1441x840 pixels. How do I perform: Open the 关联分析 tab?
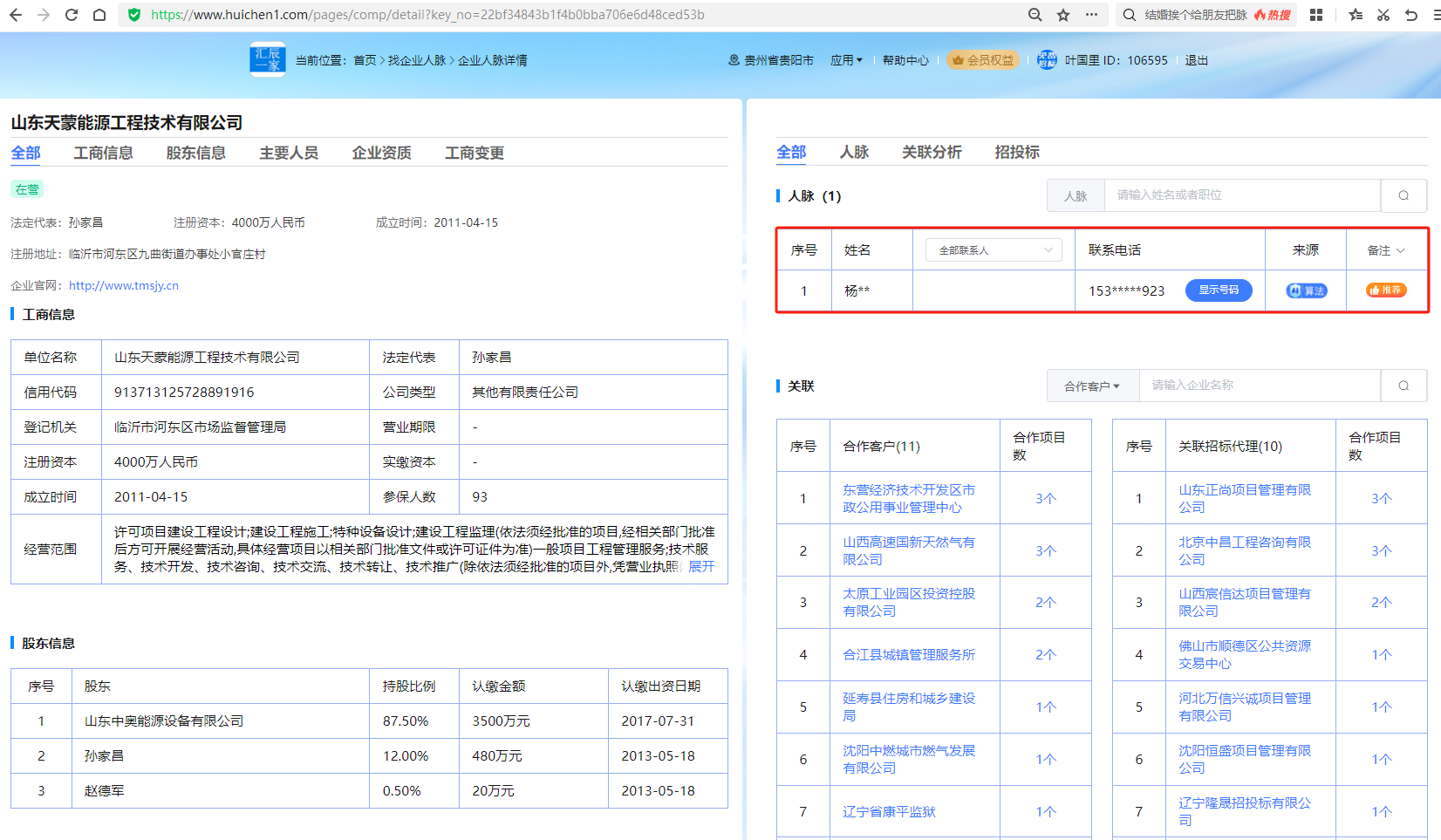[932, 152]
